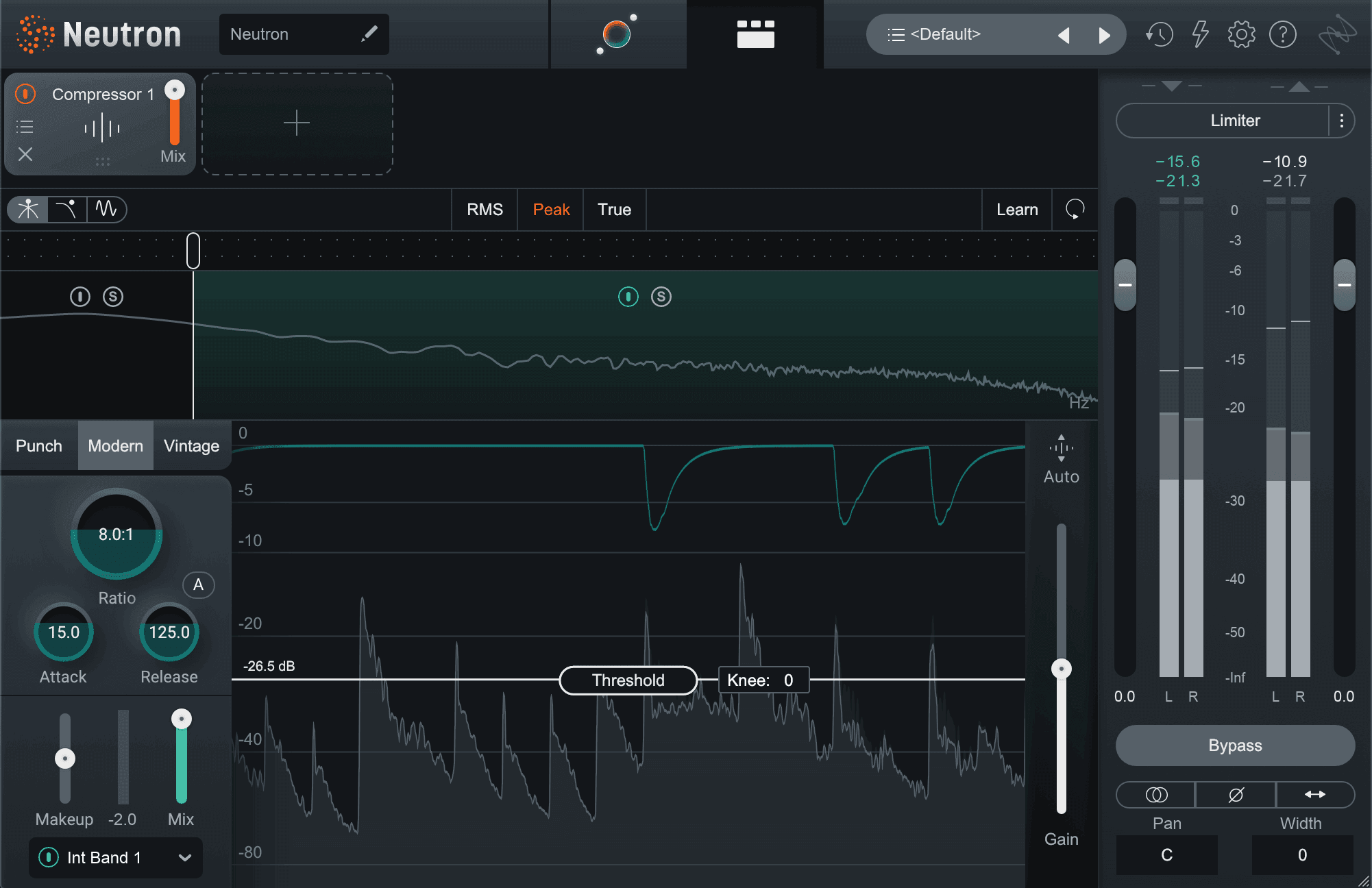This screenshot has height=888, width=1372.
Task: Open the undo history clock icon
Action: (x=1159, y=34)
